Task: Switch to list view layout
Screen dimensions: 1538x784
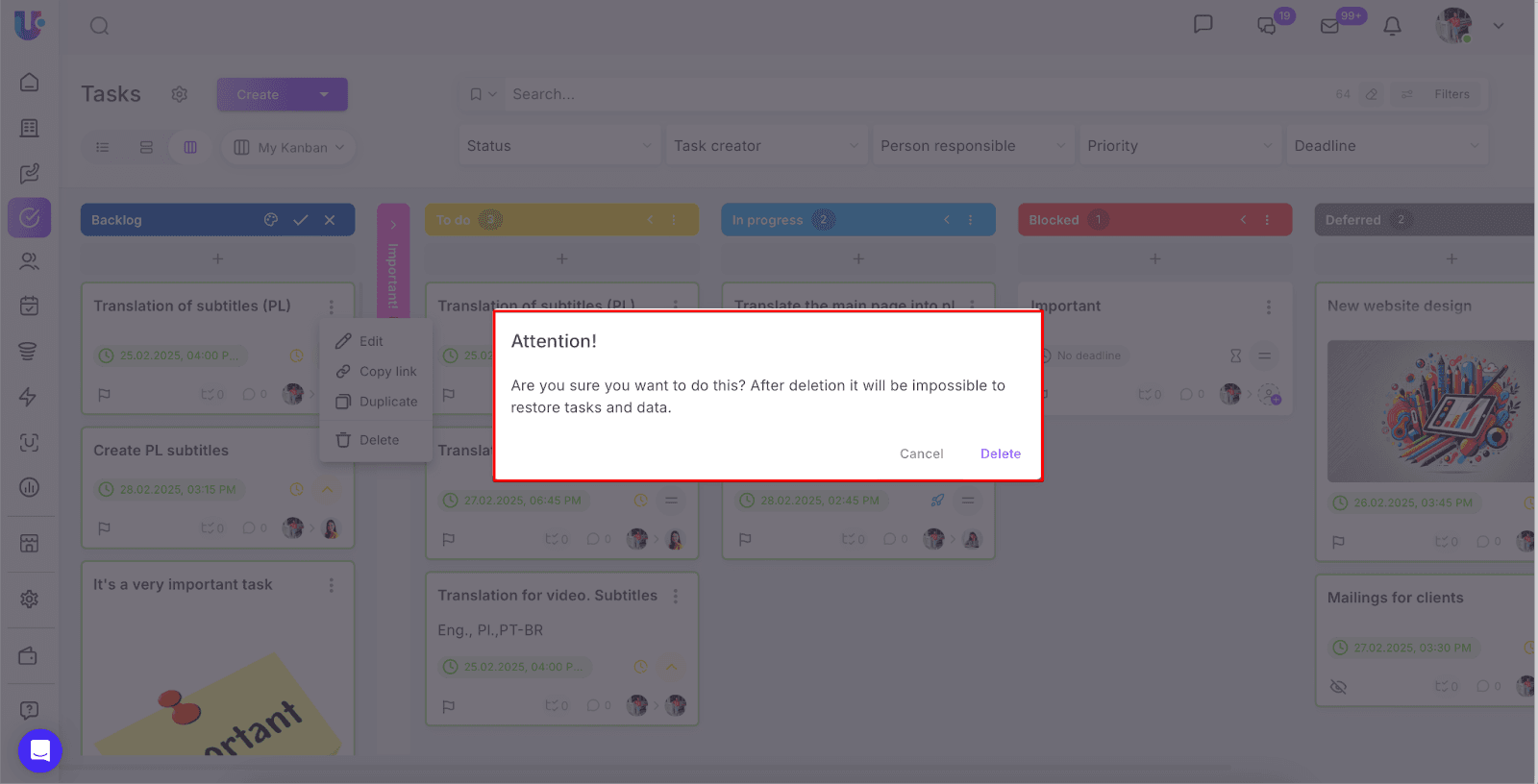Action: (103, 147)
